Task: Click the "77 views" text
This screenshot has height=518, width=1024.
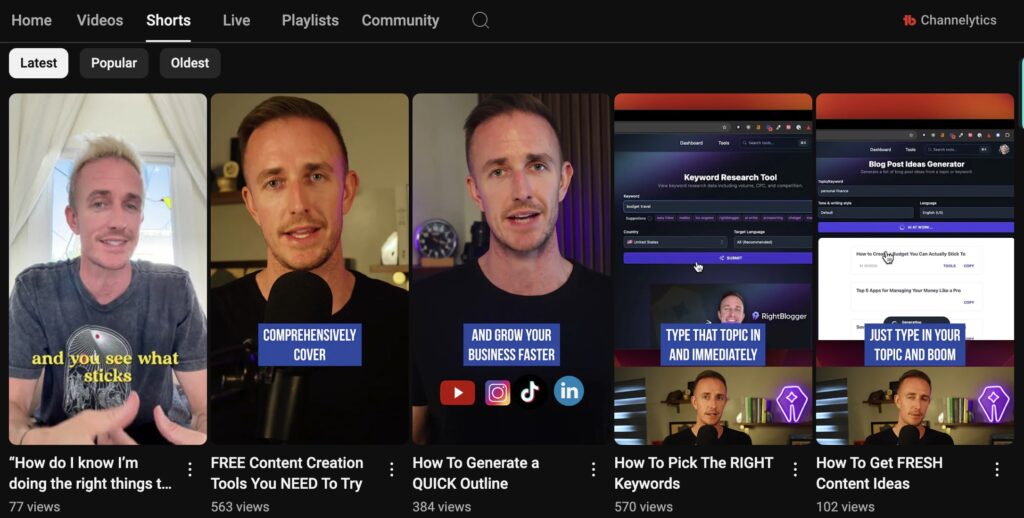Action: (x=35, y=507)
